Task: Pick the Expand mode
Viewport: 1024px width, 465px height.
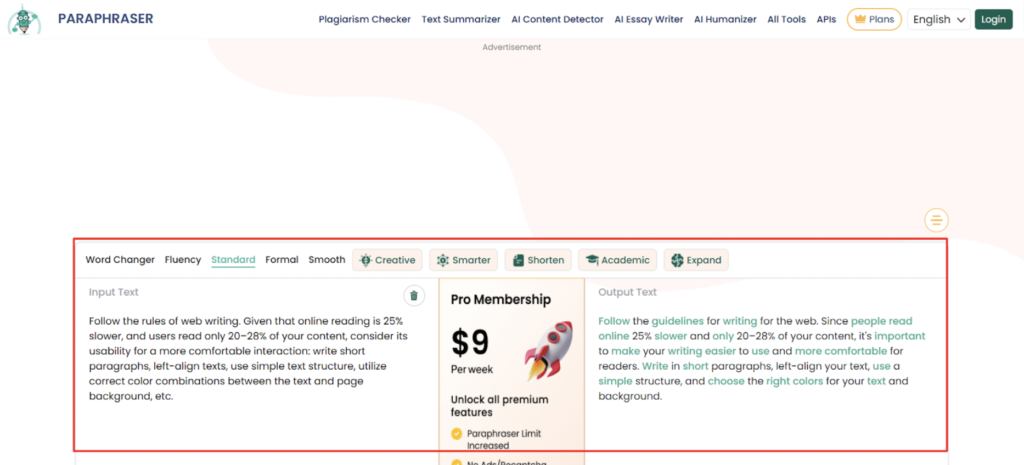Action: pos(696,260)
